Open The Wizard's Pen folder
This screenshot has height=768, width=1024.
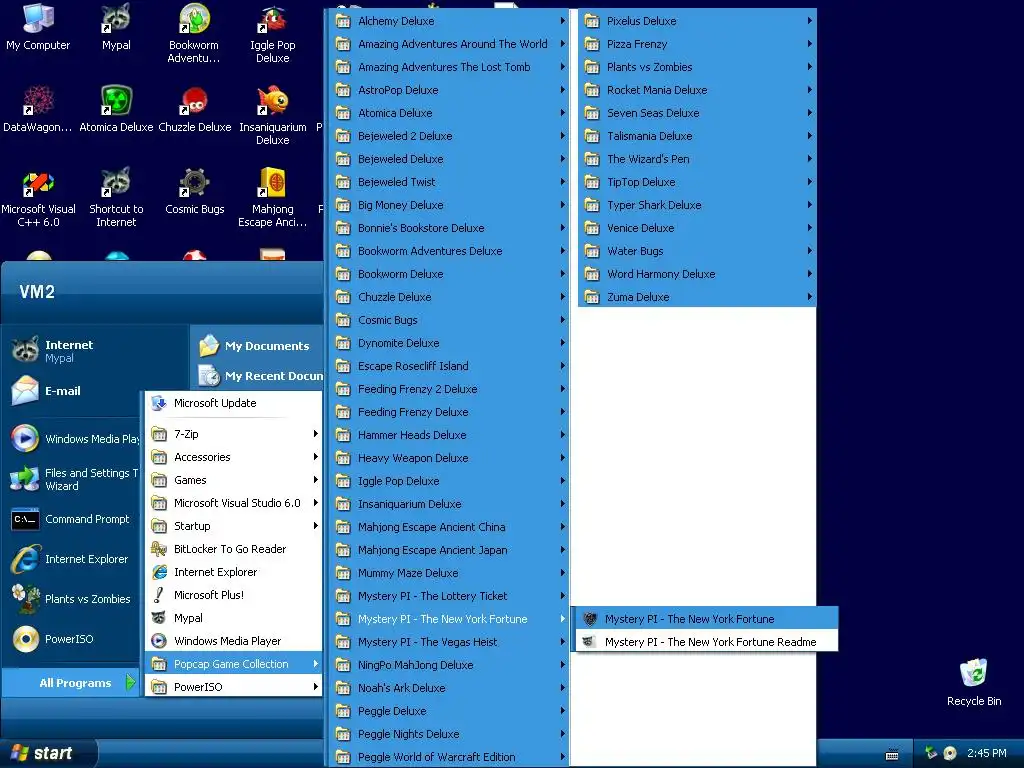(697, 159)
